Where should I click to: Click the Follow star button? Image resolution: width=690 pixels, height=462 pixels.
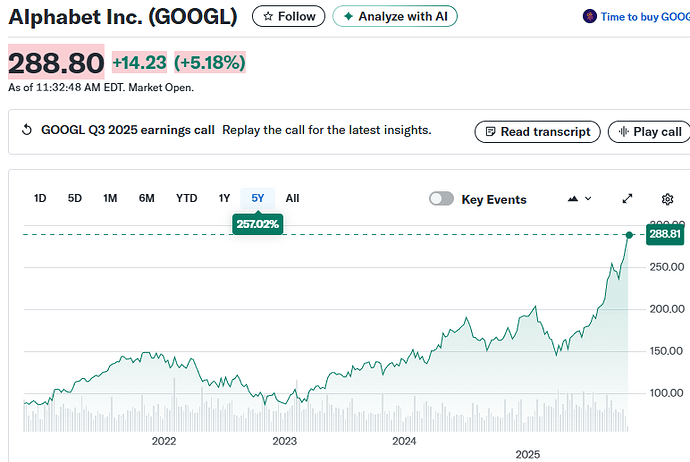pos(288,16)
